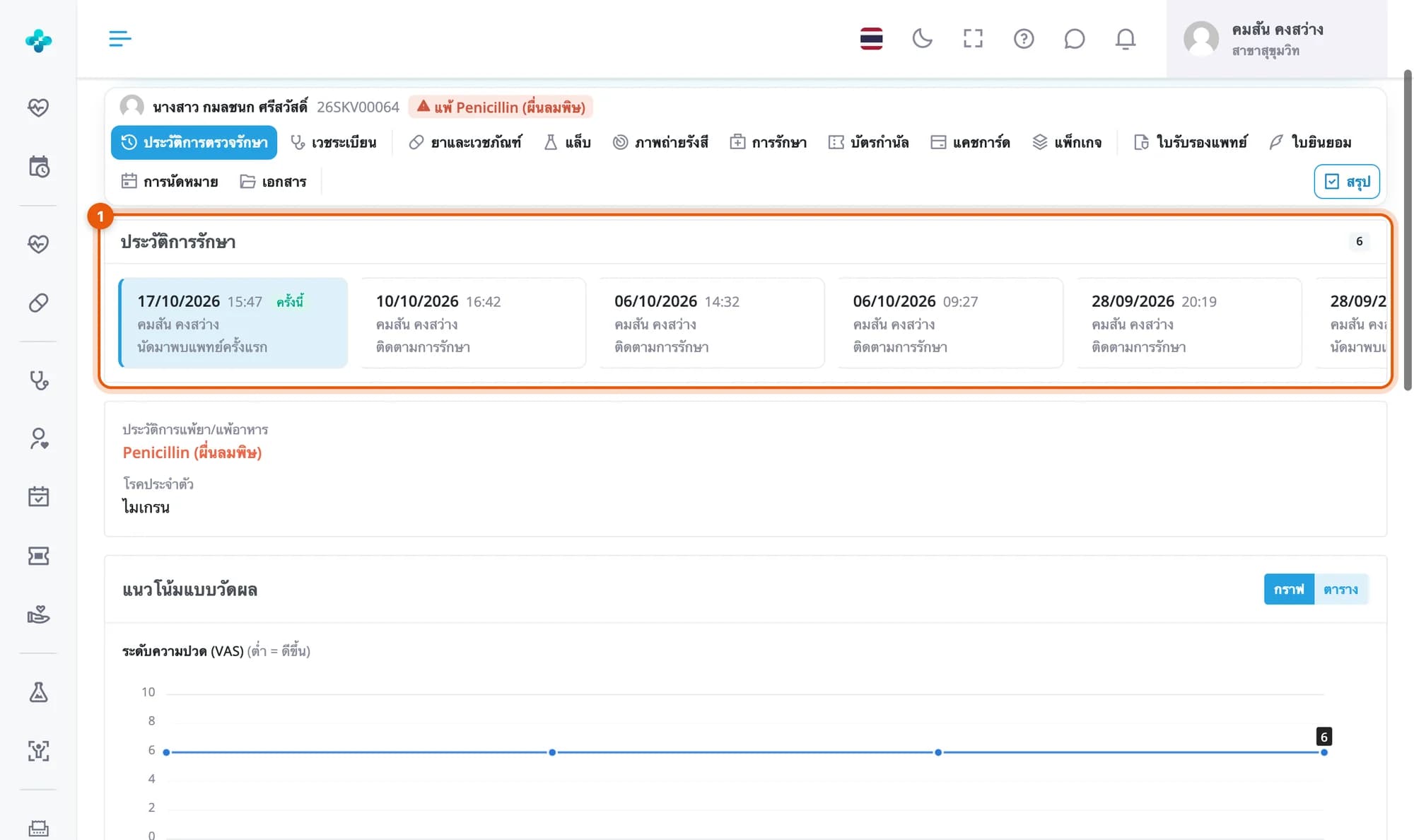Open the patient person-heart sidebar icon
The height and width of the screenshot is (840, 1414).
coord(38,438)
